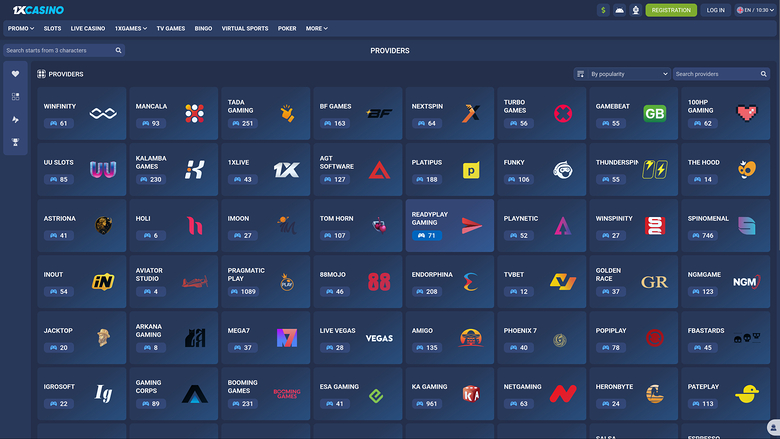Open Tom Horn provider card
780x439 pixels.
[358, 225]
